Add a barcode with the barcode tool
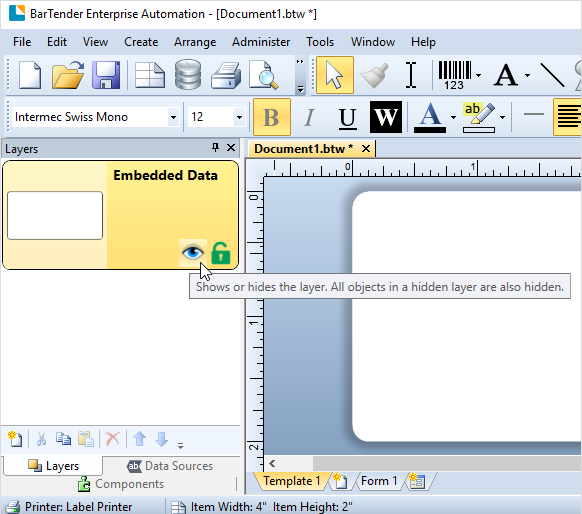This screenshot has width=582, height=514. pyautogui.click(x=455, y=75)
